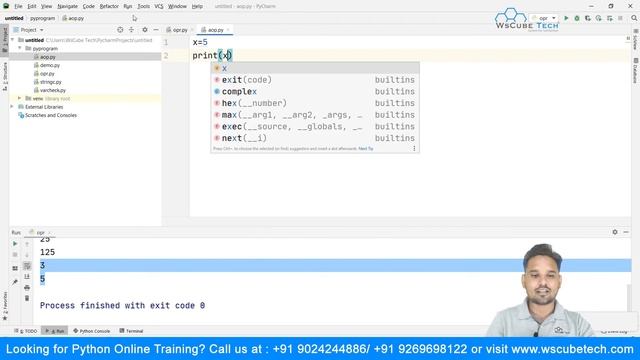Screen dimensions: 640x360
Task: Click restore layout icon in Run panel
Action: (x=15, y=268)
